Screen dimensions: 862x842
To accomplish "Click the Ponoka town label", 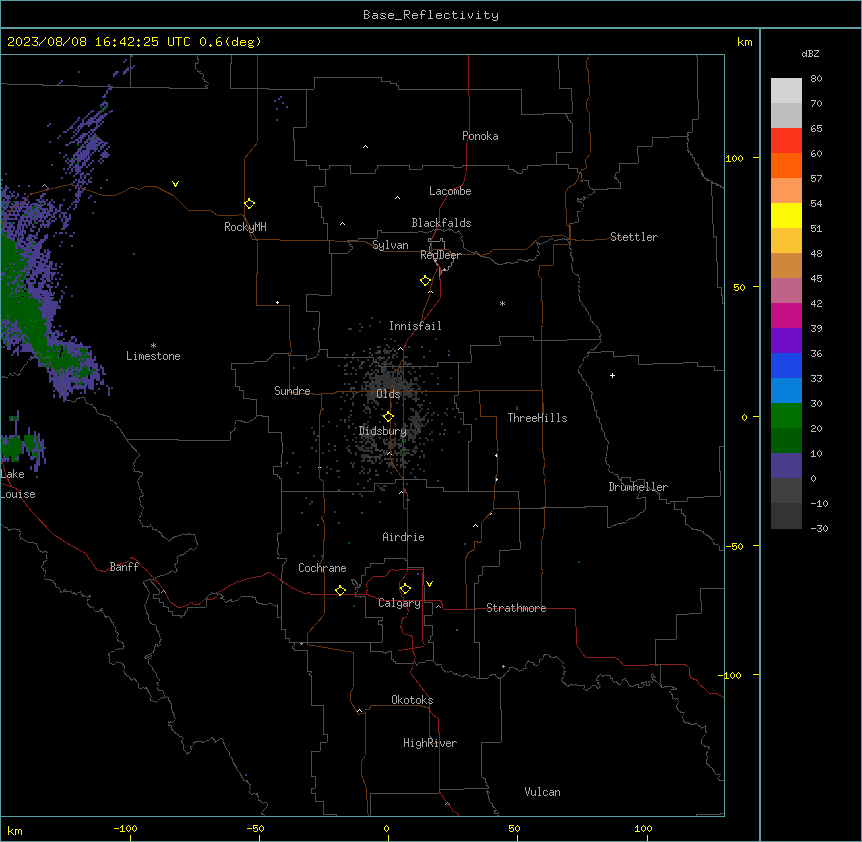I will 480,136.
